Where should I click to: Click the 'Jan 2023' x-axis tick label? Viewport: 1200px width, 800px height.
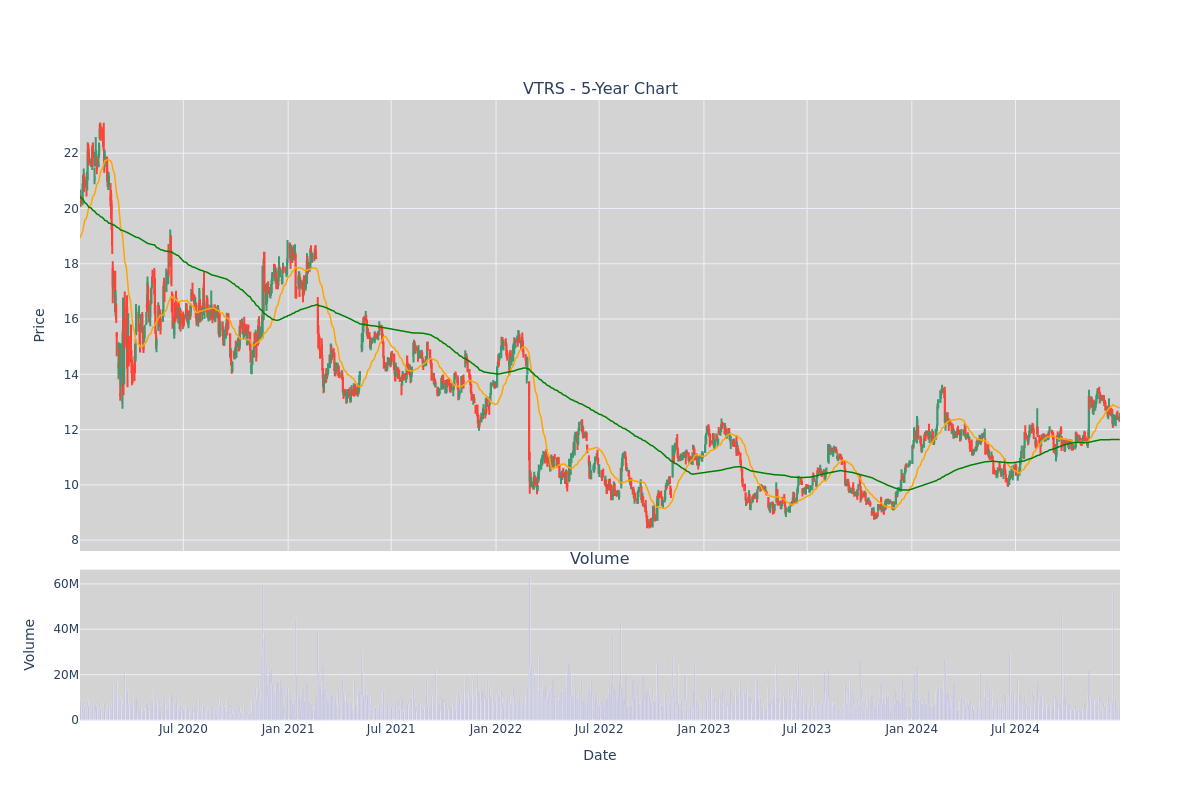click(704, 729)
